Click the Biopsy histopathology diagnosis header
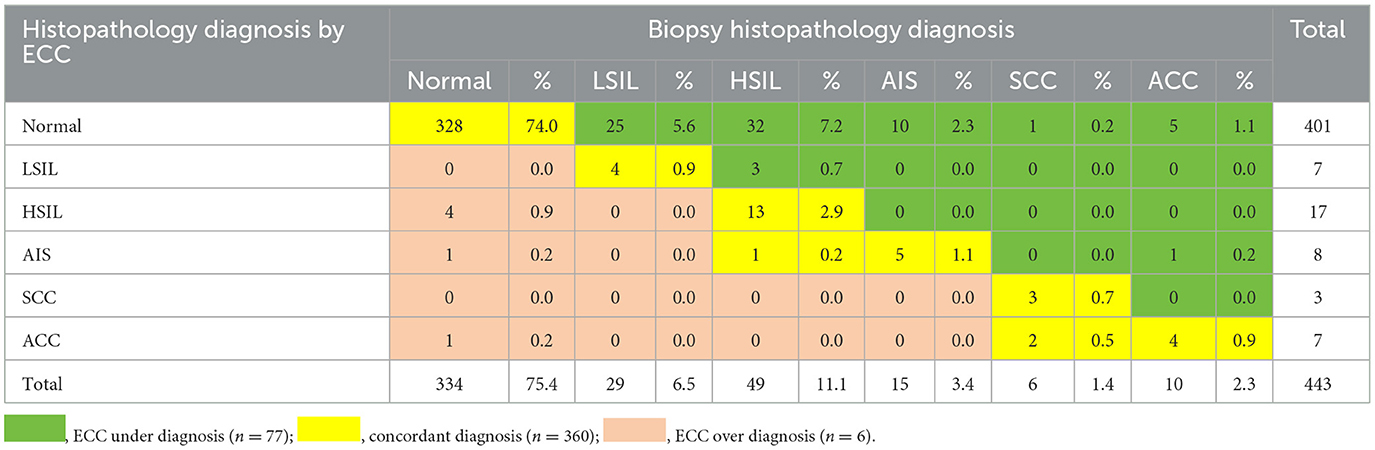Screen dimensions: 1375x450 (x=830, y=31)
